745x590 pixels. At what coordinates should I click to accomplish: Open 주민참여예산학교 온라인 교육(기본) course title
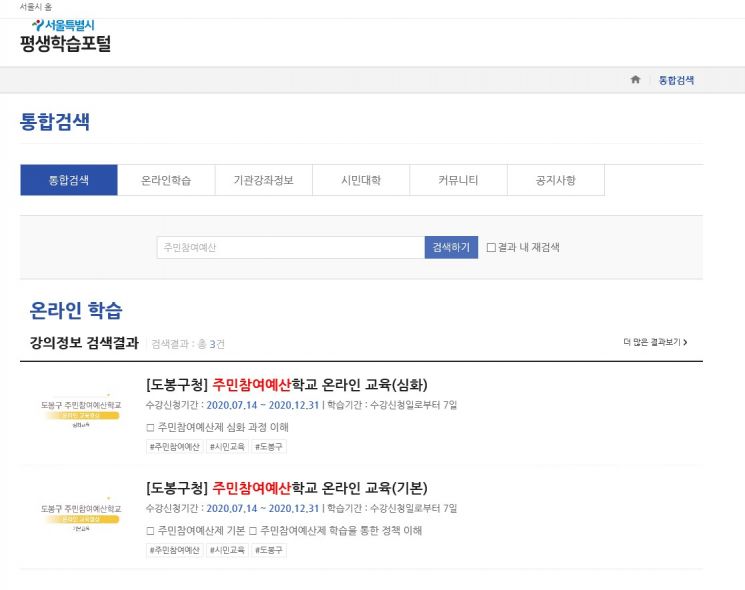287,488
